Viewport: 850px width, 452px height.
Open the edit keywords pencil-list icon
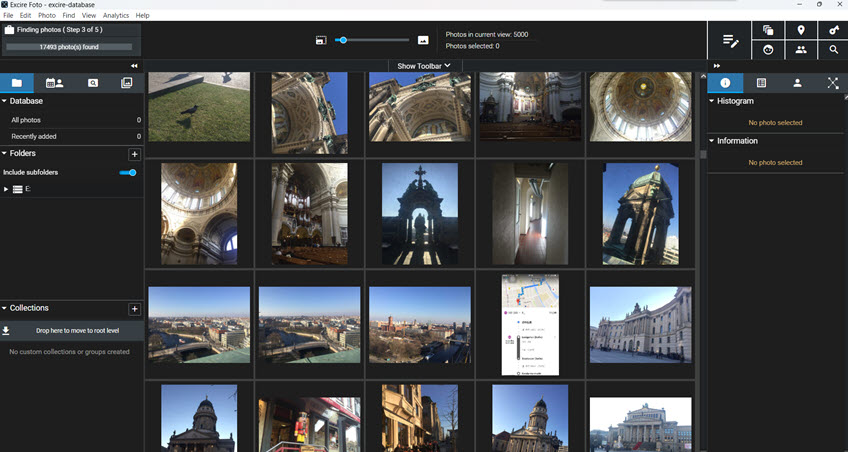click(x=730, y=41)
